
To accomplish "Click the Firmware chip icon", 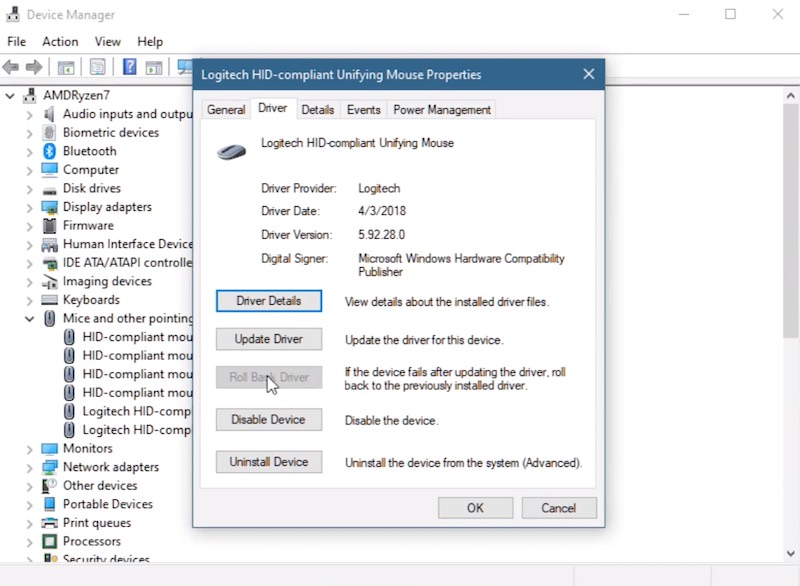I will pos(49,225).
